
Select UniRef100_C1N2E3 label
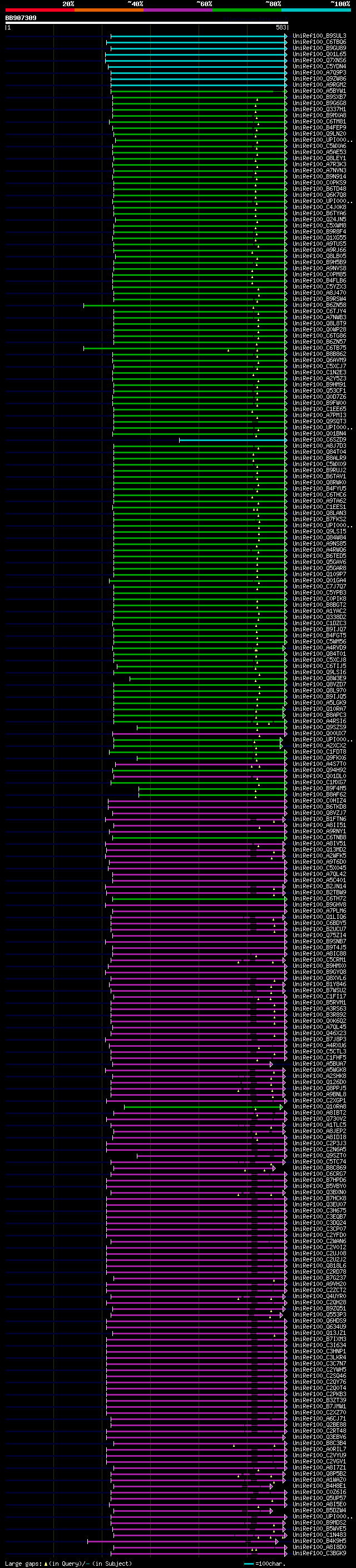click(x=319, y=373)
